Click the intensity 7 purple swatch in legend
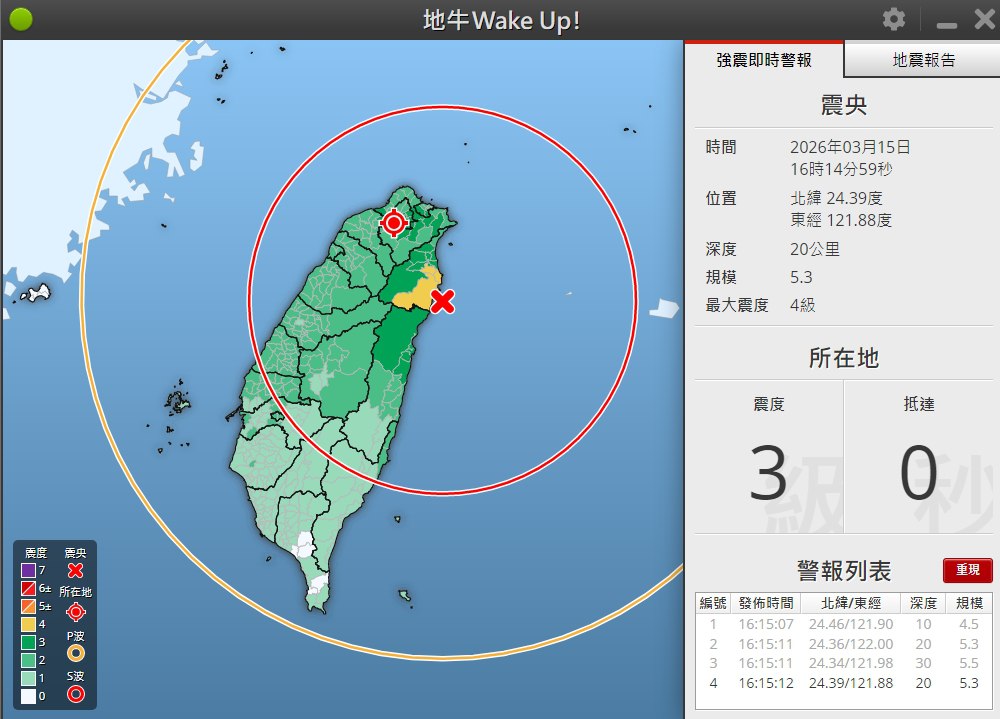Screen dimensions: 1000x719 click(x=28, y=570)
